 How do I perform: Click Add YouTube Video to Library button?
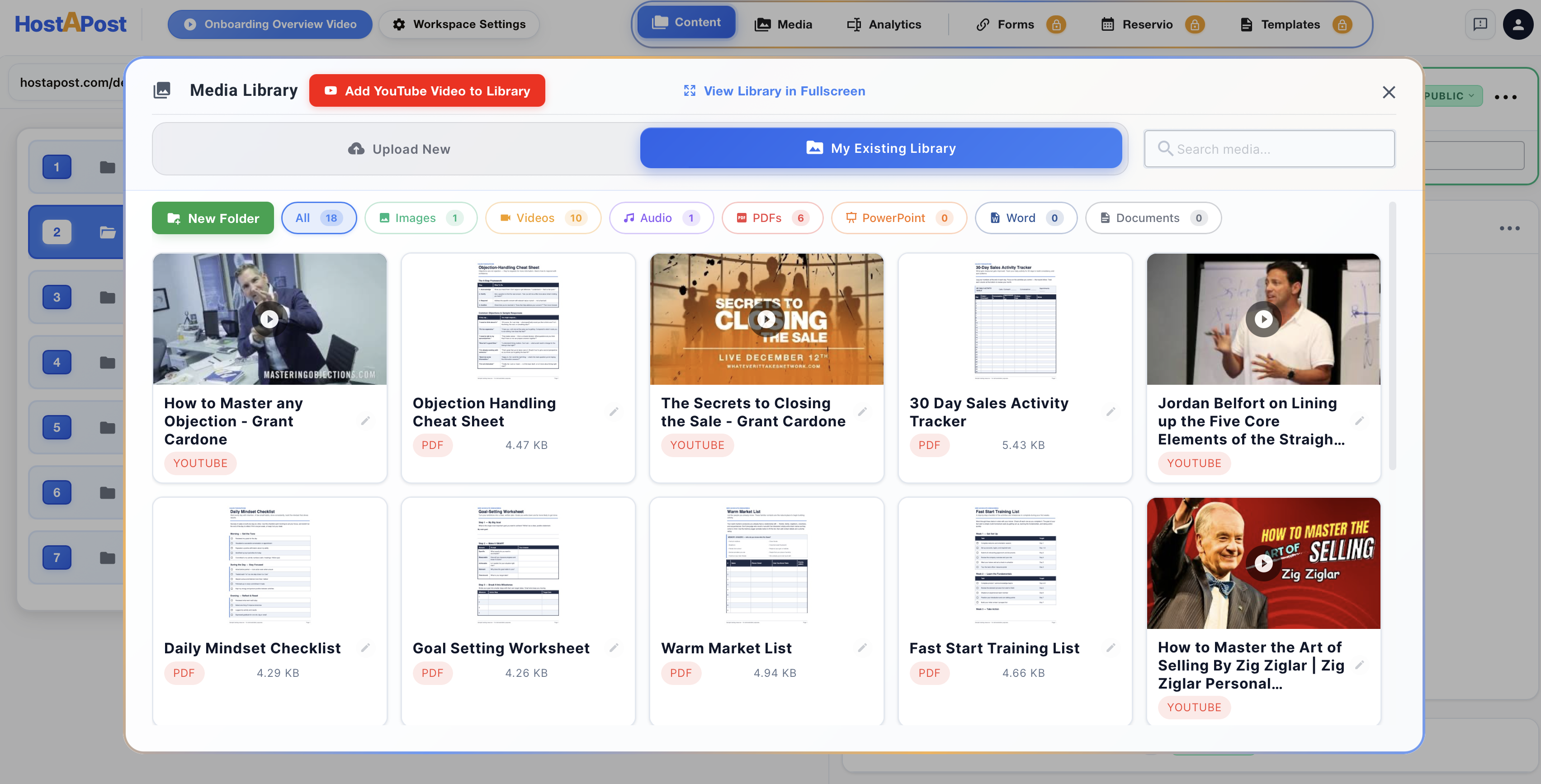(427, 91)
